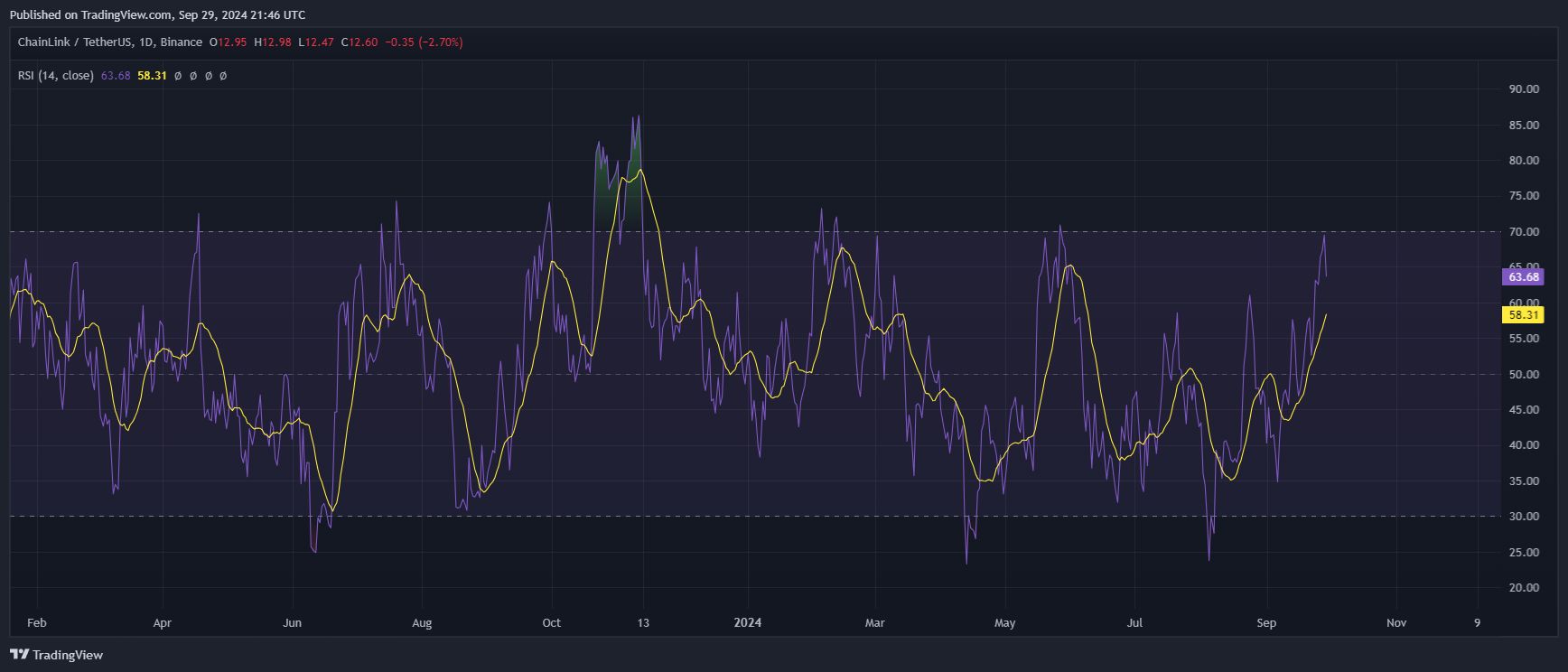Click the 90.00 level on the RSI scale
1568x672 pixels.
point(1524,89)
